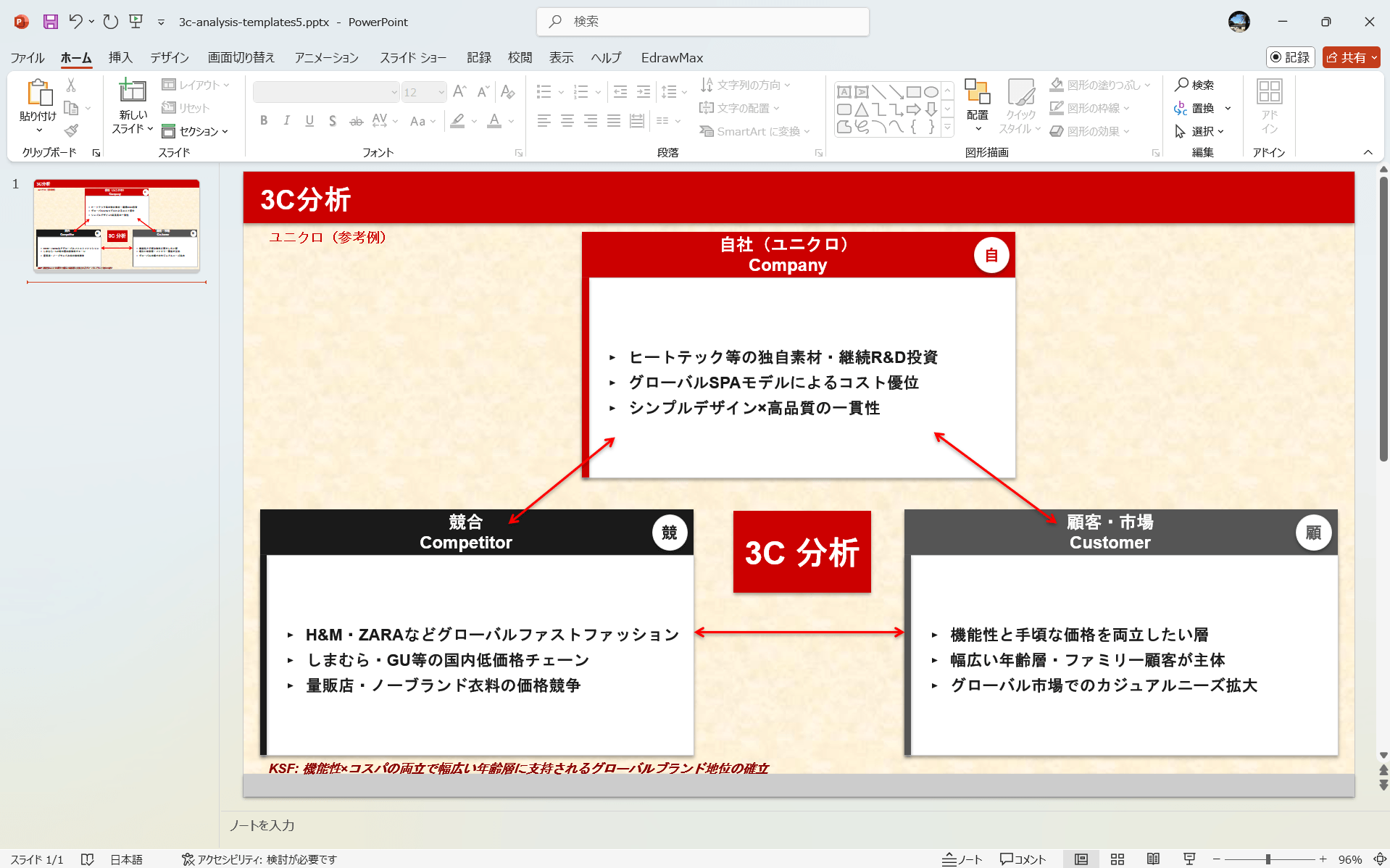
Task: Toggle Bold formatting
Action: click(x=264, y=121)
